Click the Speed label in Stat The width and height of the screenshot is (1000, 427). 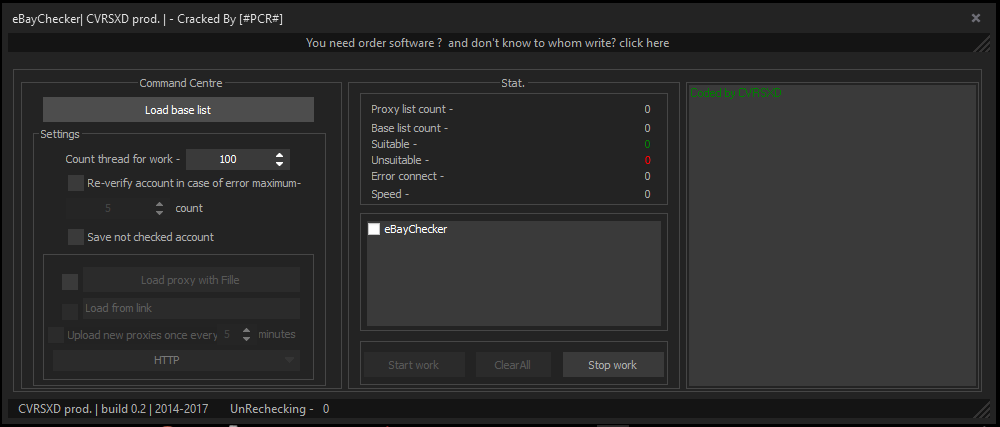coord(390,194)
